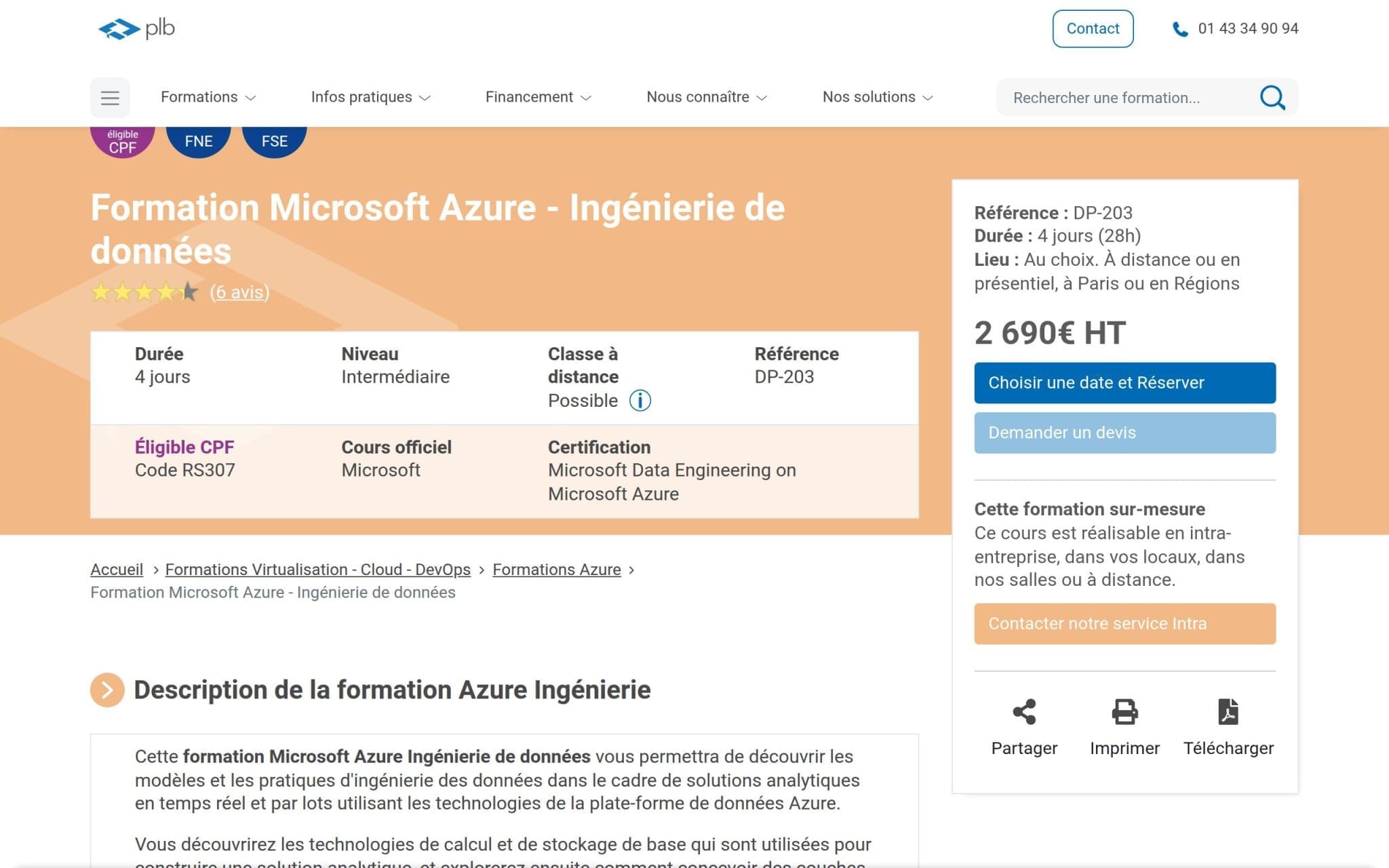This screenshot has height=868, width=1389.
Task: Click the Contact button
Action: click(x=1093, y=28)
